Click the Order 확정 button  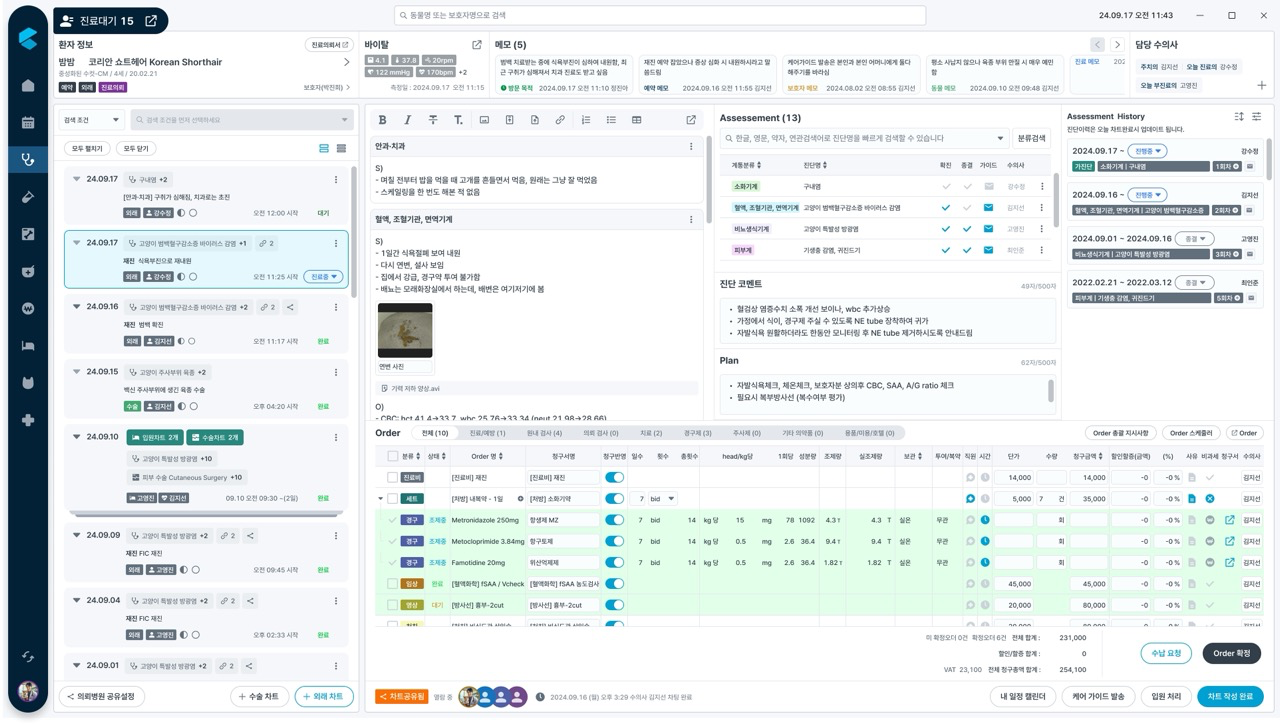point(1231,653)
